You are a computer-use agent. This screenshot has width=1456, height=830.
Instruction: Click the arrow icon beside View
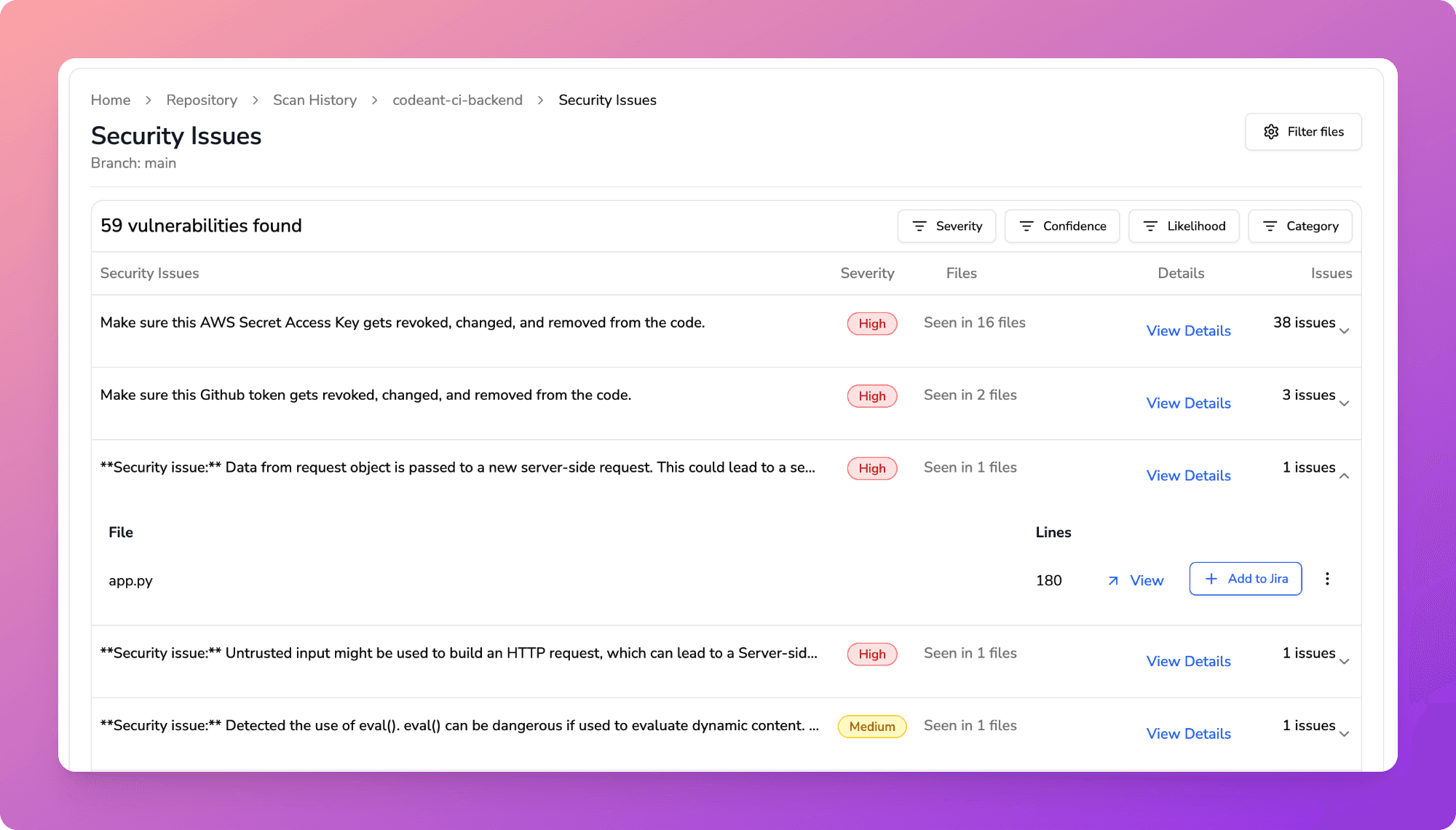coord(1113,581)
